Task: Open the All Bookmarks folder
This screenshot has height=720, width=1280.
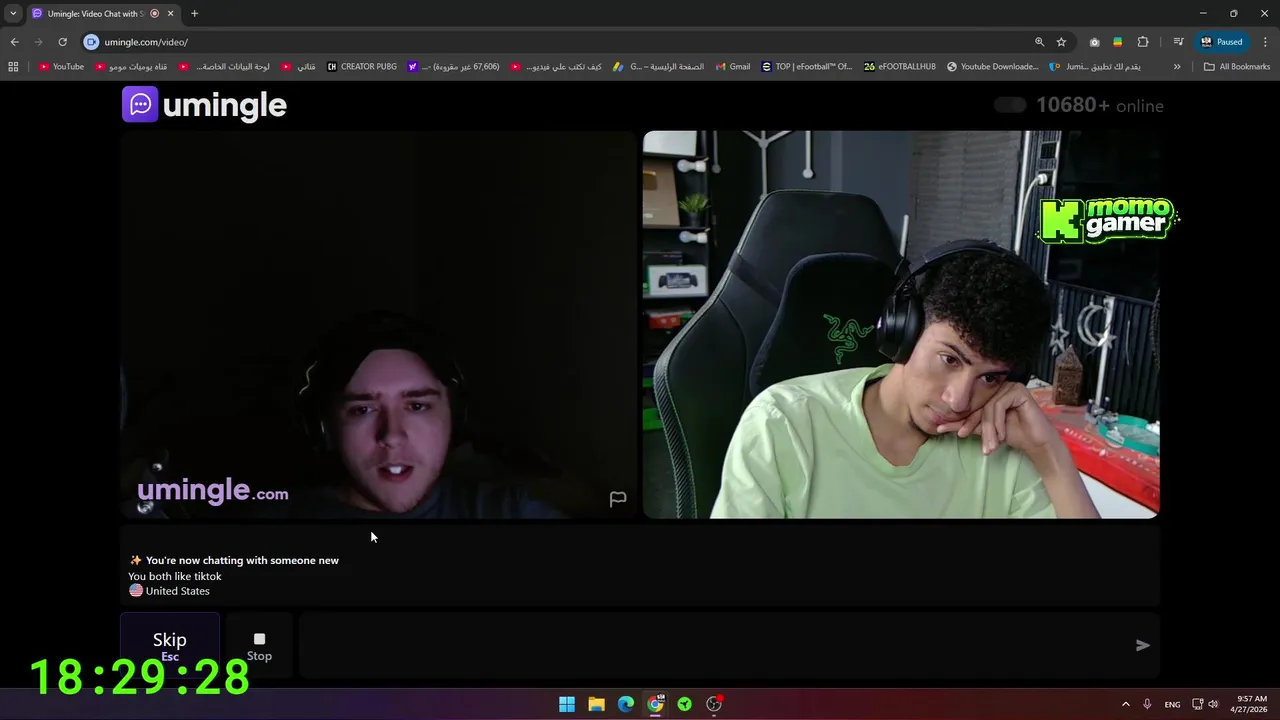Action: point(1237,67)
